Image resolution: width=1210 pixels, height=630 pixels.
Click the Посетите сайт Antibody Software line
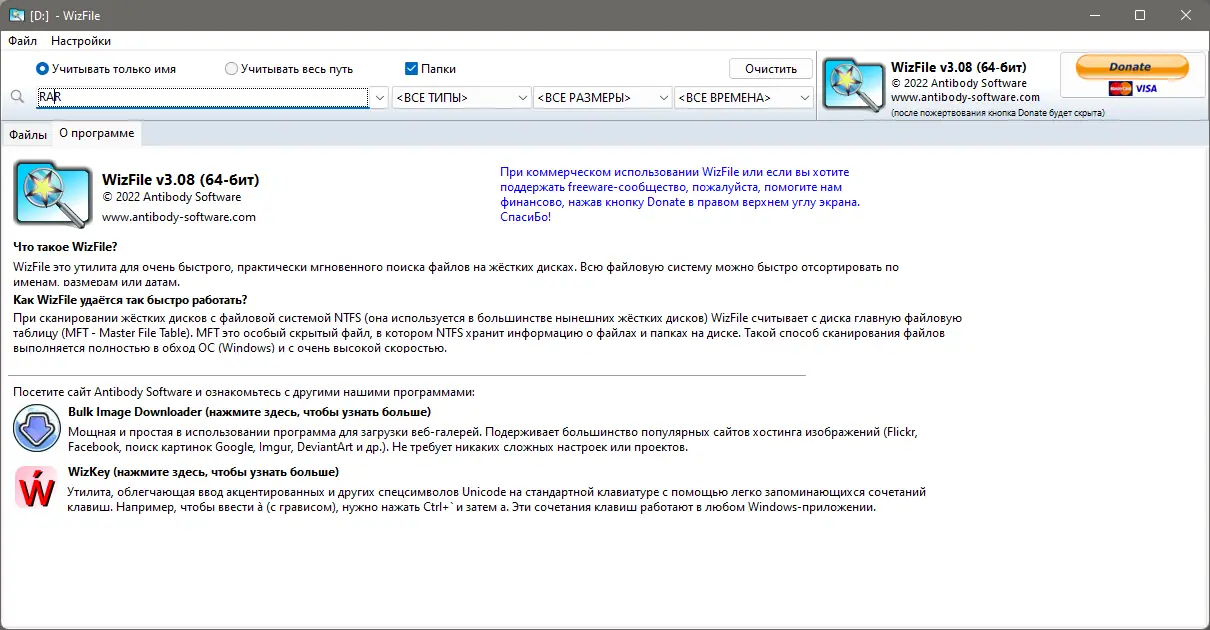(244, 392)
